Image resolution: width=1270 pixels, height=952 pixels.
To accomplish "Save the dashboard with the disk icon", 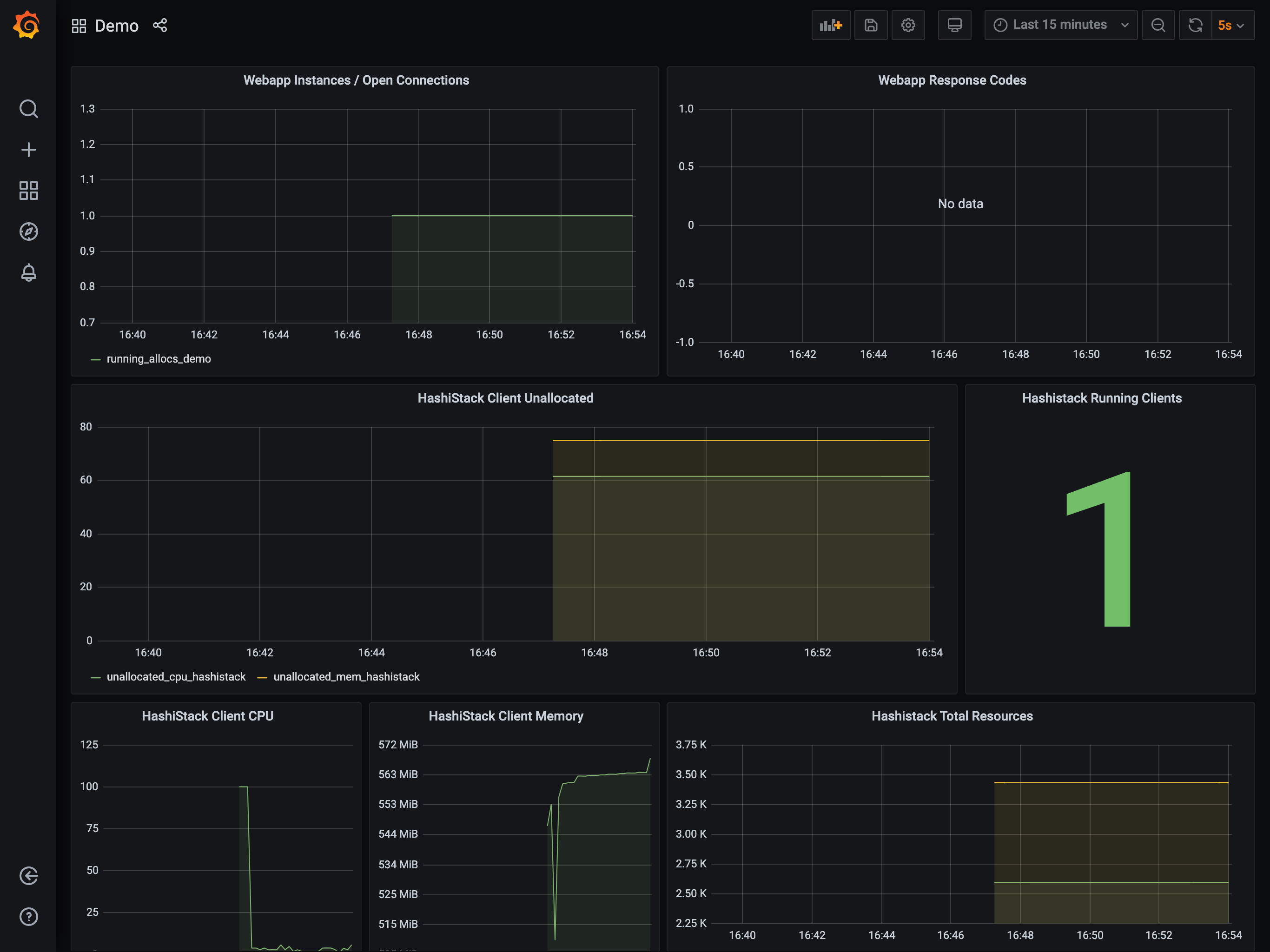I will tap(871, 25).
